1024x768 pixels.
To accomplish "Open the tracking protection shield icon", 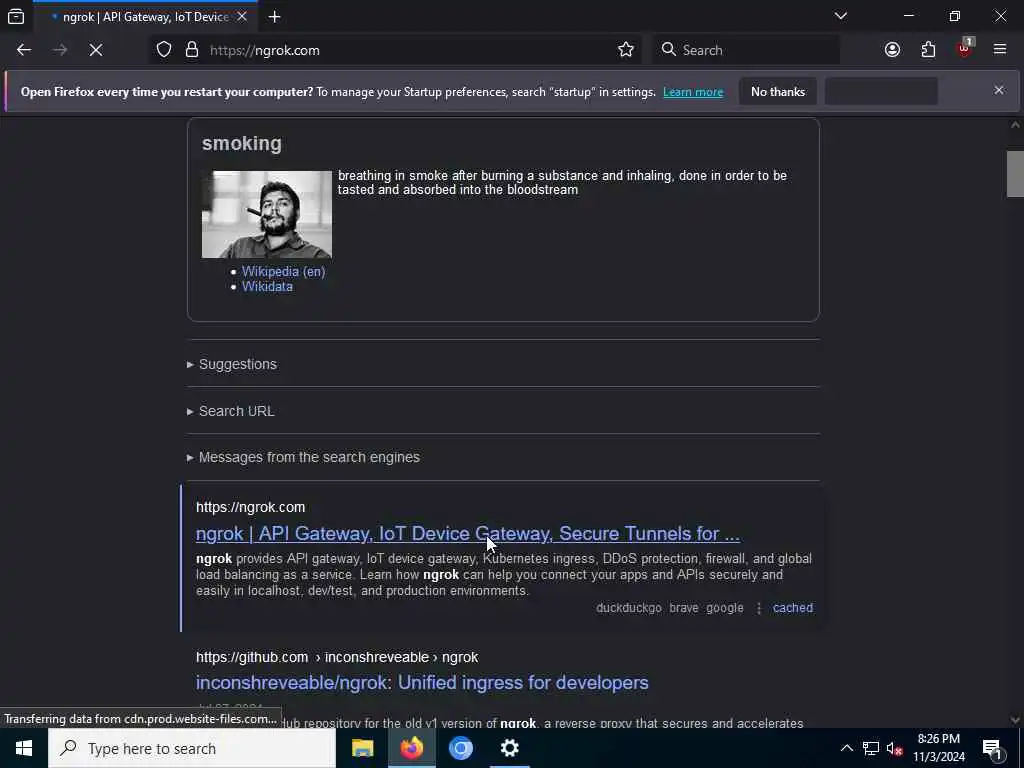I will click(x=164, y=50).
